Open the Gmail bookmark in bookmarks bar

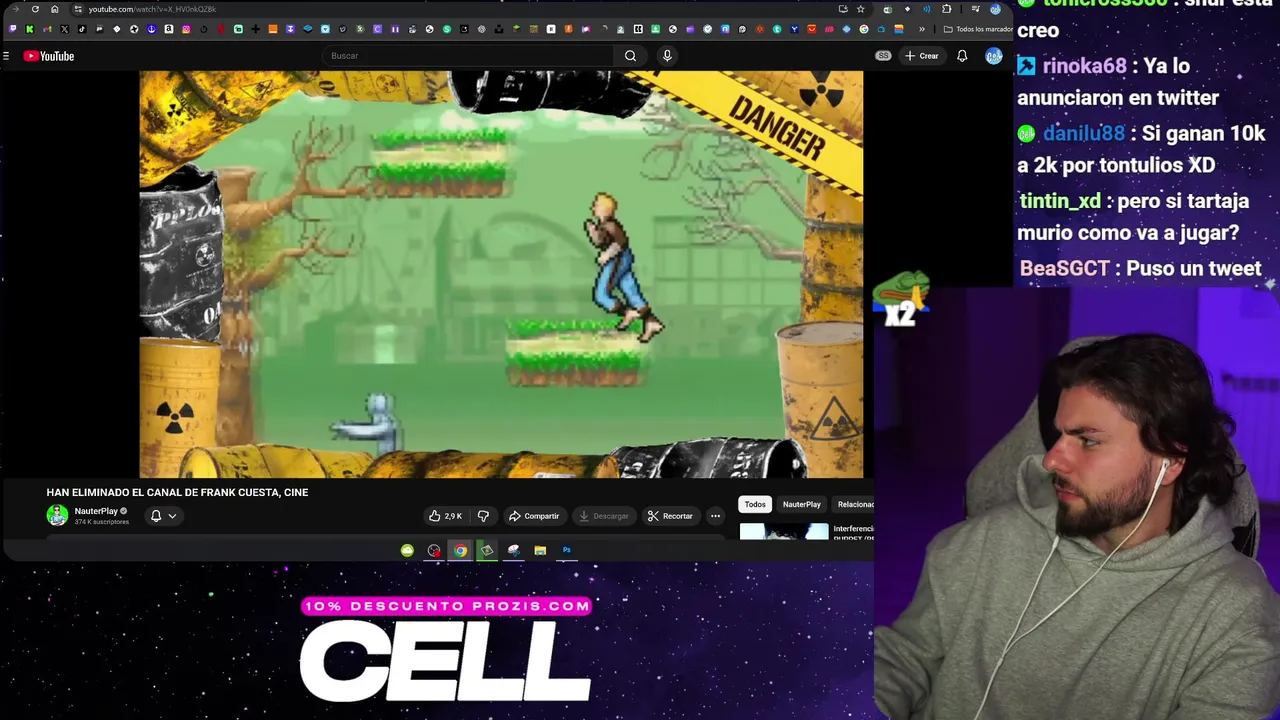click(47, 29)
